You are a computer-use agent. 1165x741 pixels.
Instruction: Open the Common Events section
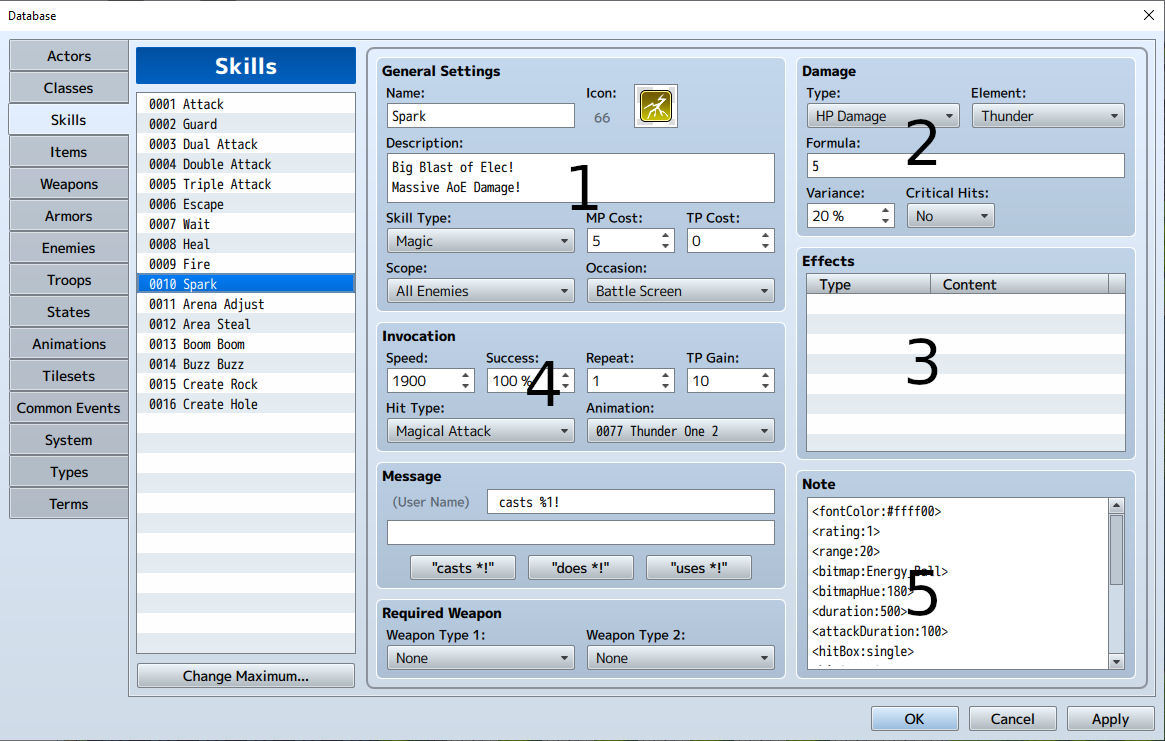[68, 407]
